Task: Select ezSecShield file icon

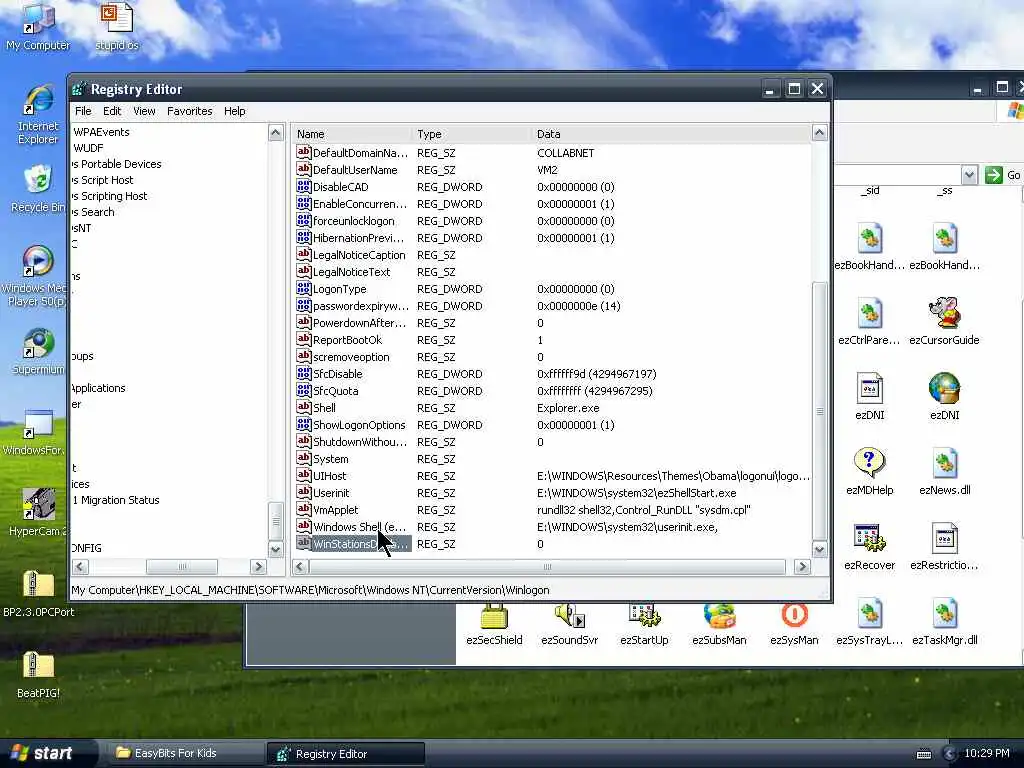Action: pyautogui.click(x=494, y=626)
